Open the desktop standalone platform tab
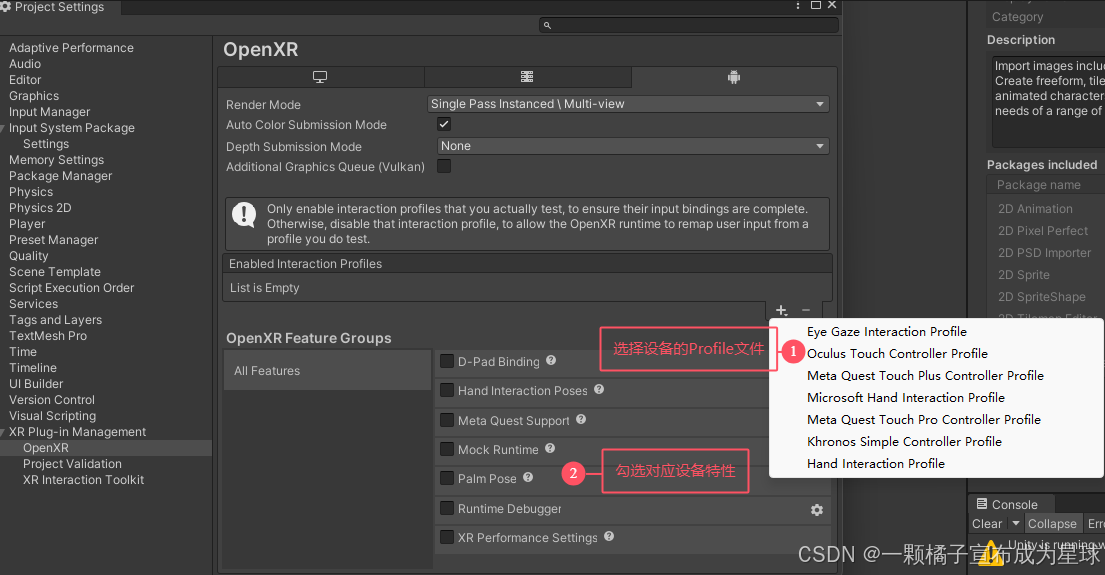The height and width of the screenshot is (575, 1105). point(320,78)
